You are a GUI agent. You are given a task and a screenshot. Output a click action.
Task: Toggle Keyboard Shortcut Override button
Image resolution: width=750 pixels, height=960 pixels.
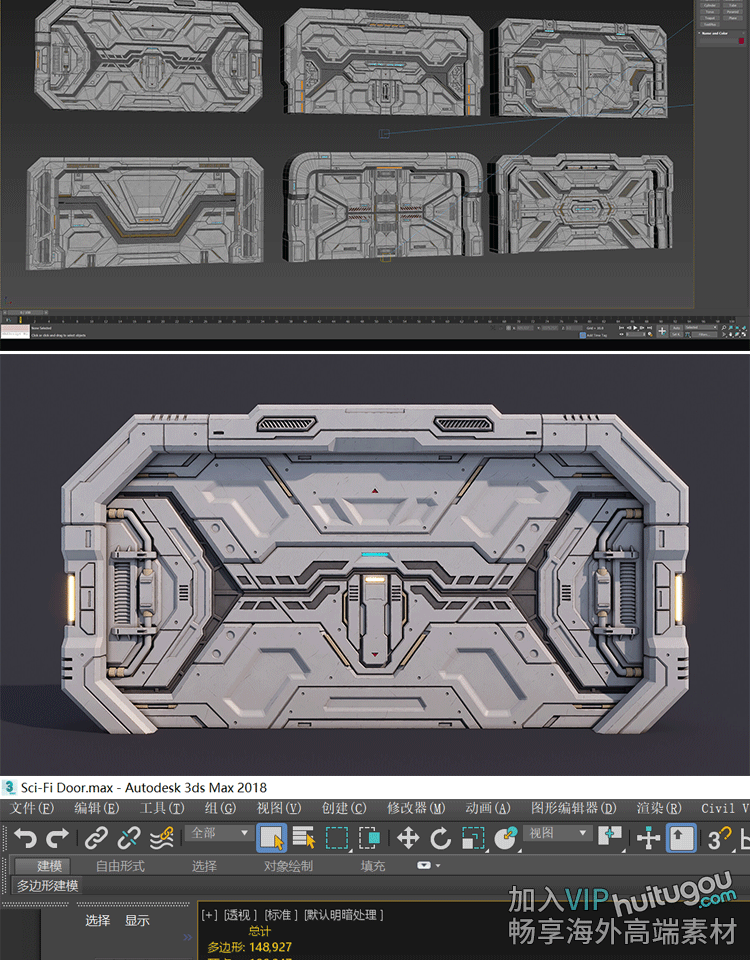click(x=681, y=838)
